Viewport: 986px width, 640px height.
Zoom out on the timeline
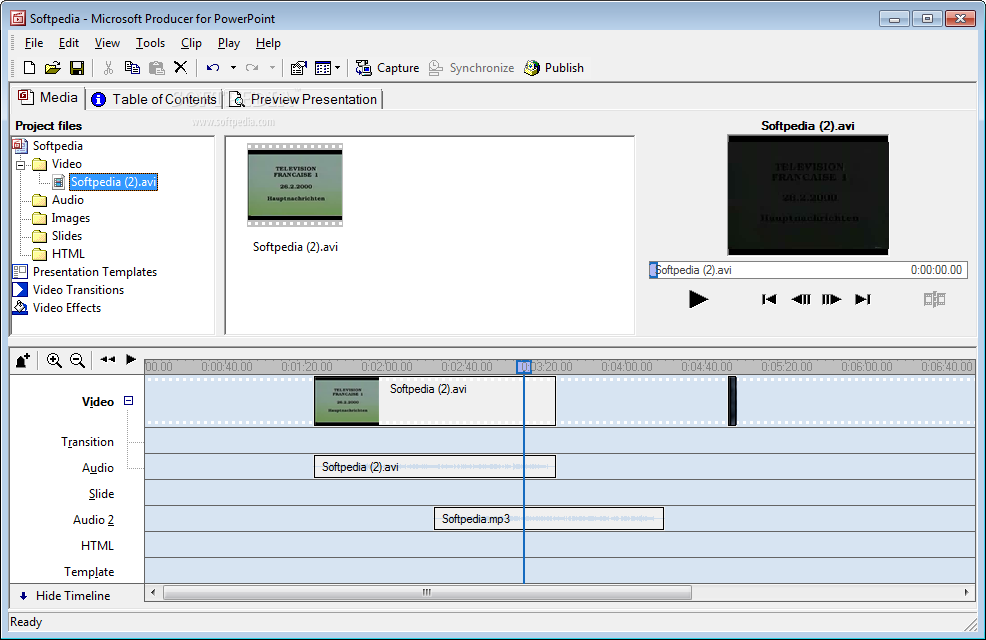(77, 360)
